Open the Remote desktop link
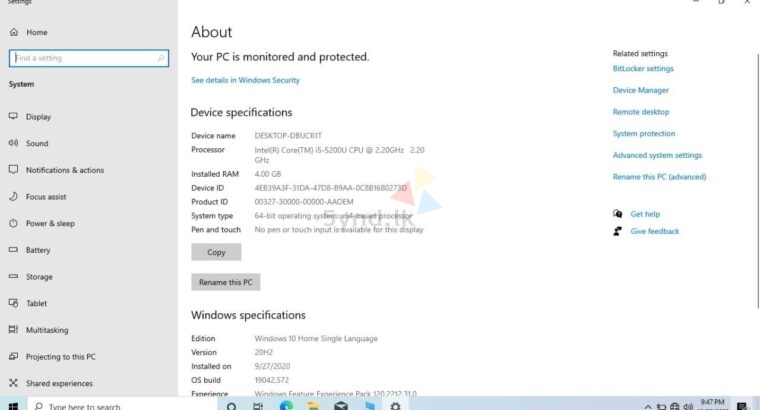The image size is (760, 410). pyautogui.click(x=641, y=112)
